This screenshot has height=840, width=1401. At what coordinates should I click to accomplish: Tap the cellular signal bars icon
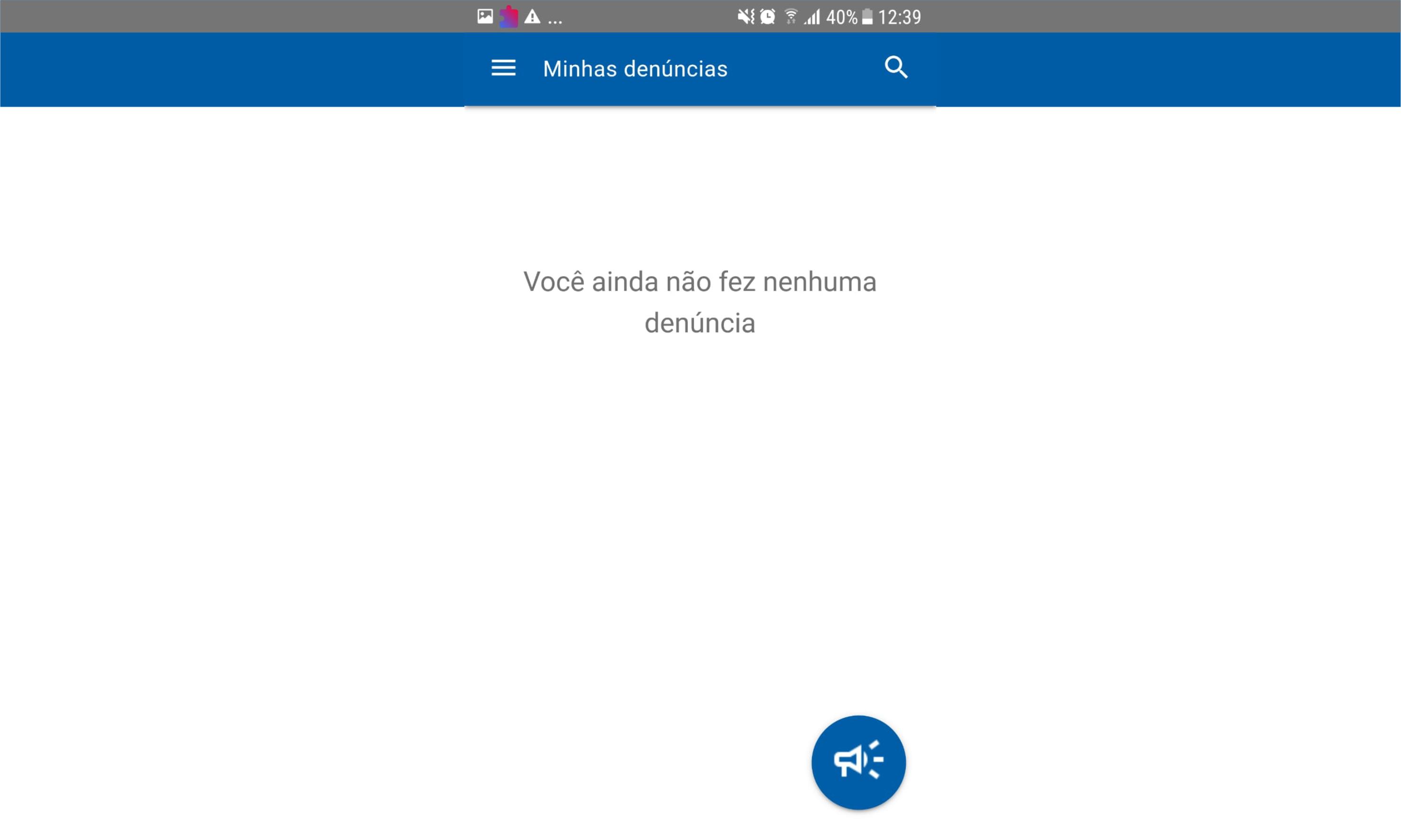coord(812,17)
